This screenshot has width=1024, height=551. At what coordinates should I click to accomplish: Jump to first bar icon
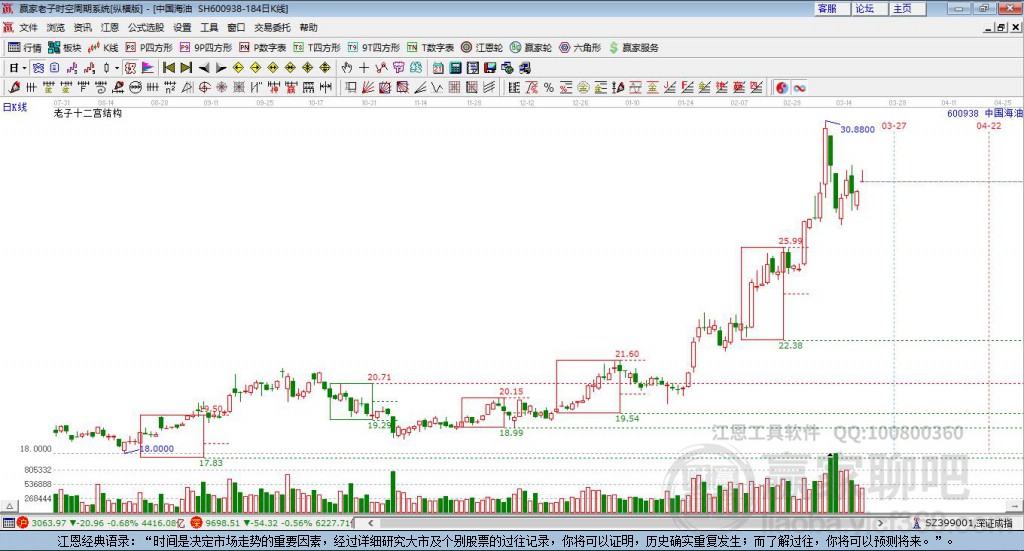pyautogui.click(x=168, y=68)
